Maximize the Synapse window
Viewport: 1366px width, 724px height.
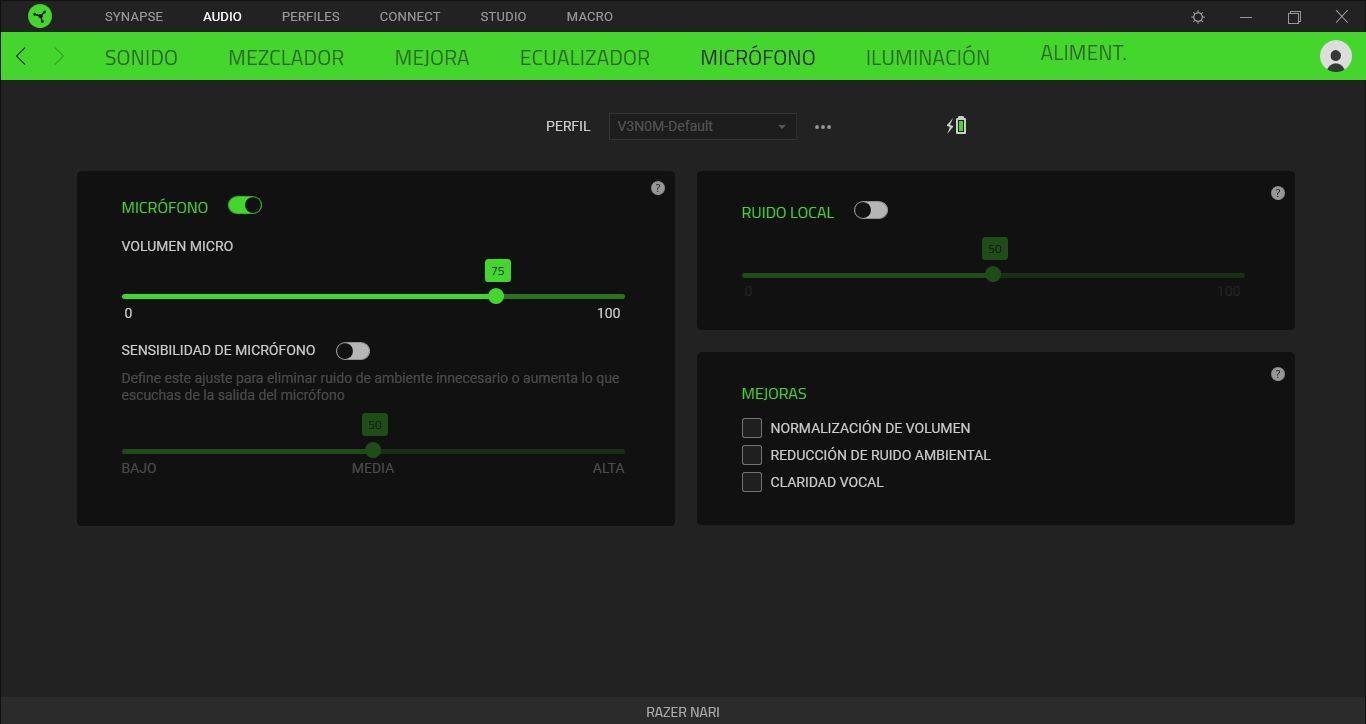tap(1294, 17)
